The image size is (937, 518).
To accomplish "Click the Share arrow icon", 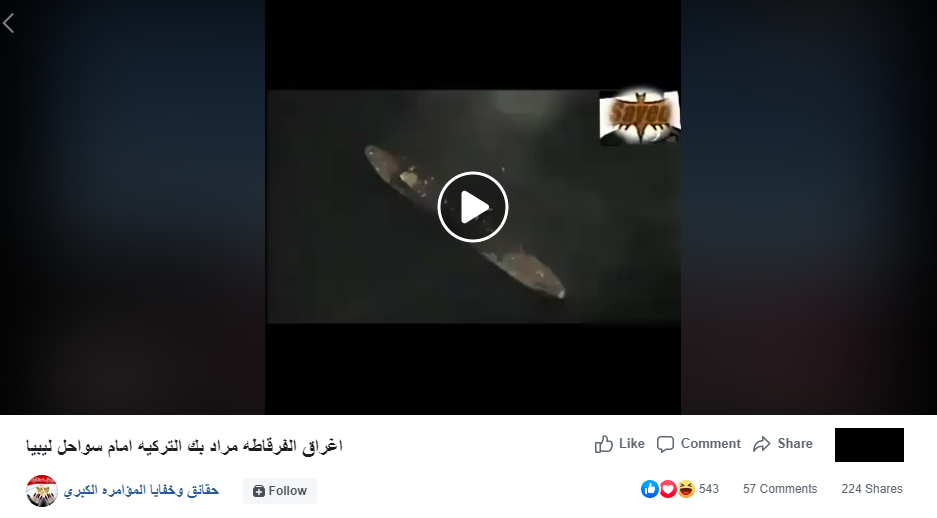I will [761, 444].
